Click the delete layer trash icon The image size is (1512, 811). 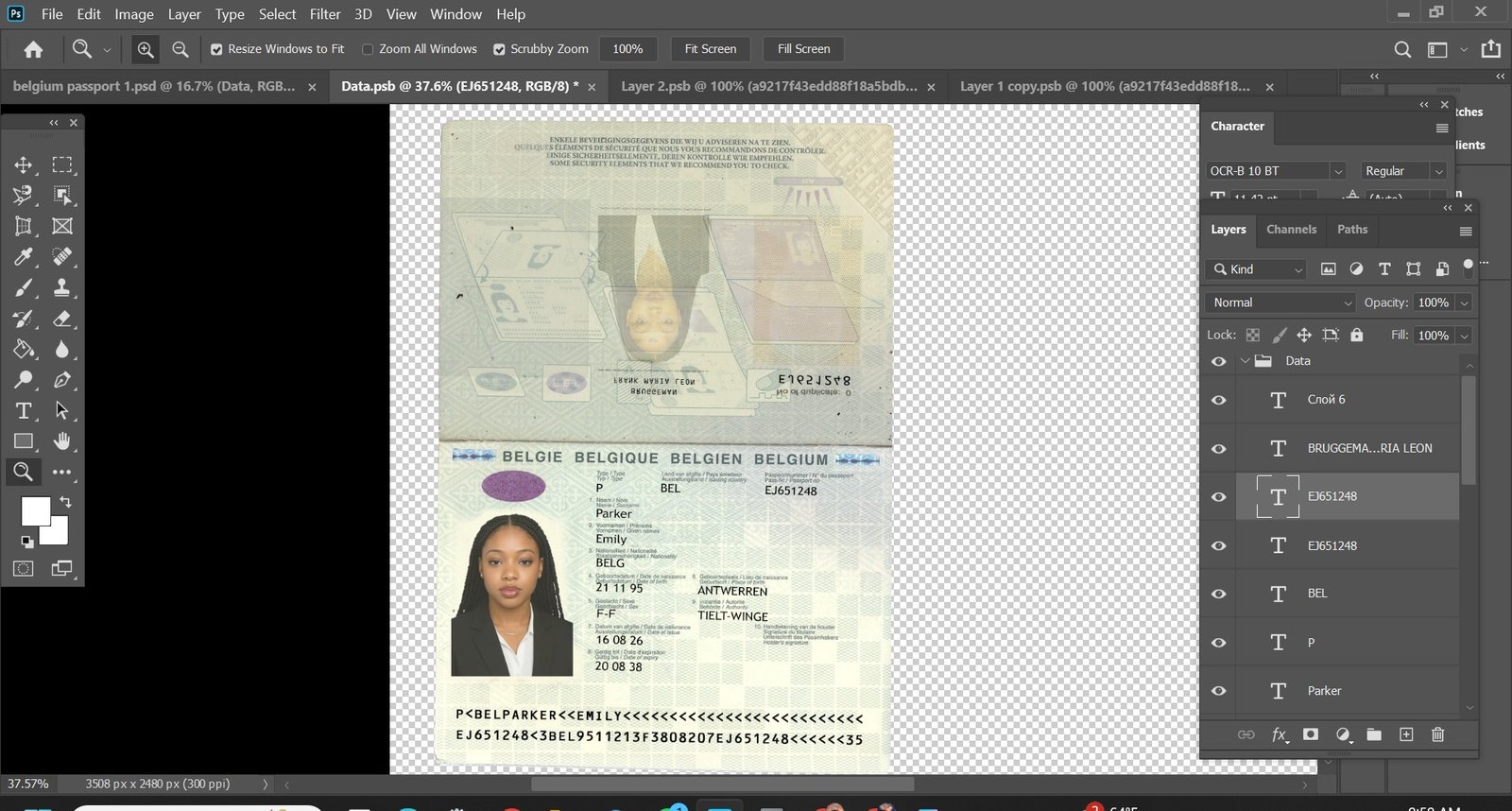coord(1437,734)
